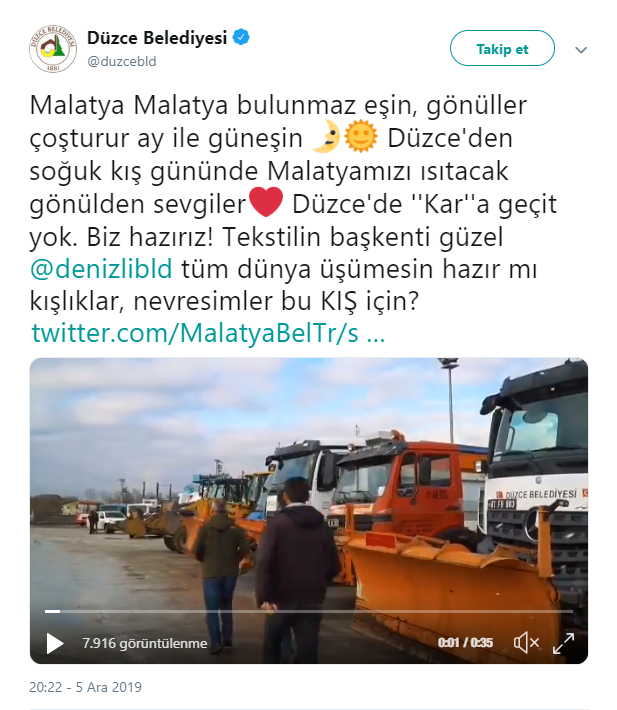Click the sun emoji in tweet

pyautogui.click(x=361, y=137)
